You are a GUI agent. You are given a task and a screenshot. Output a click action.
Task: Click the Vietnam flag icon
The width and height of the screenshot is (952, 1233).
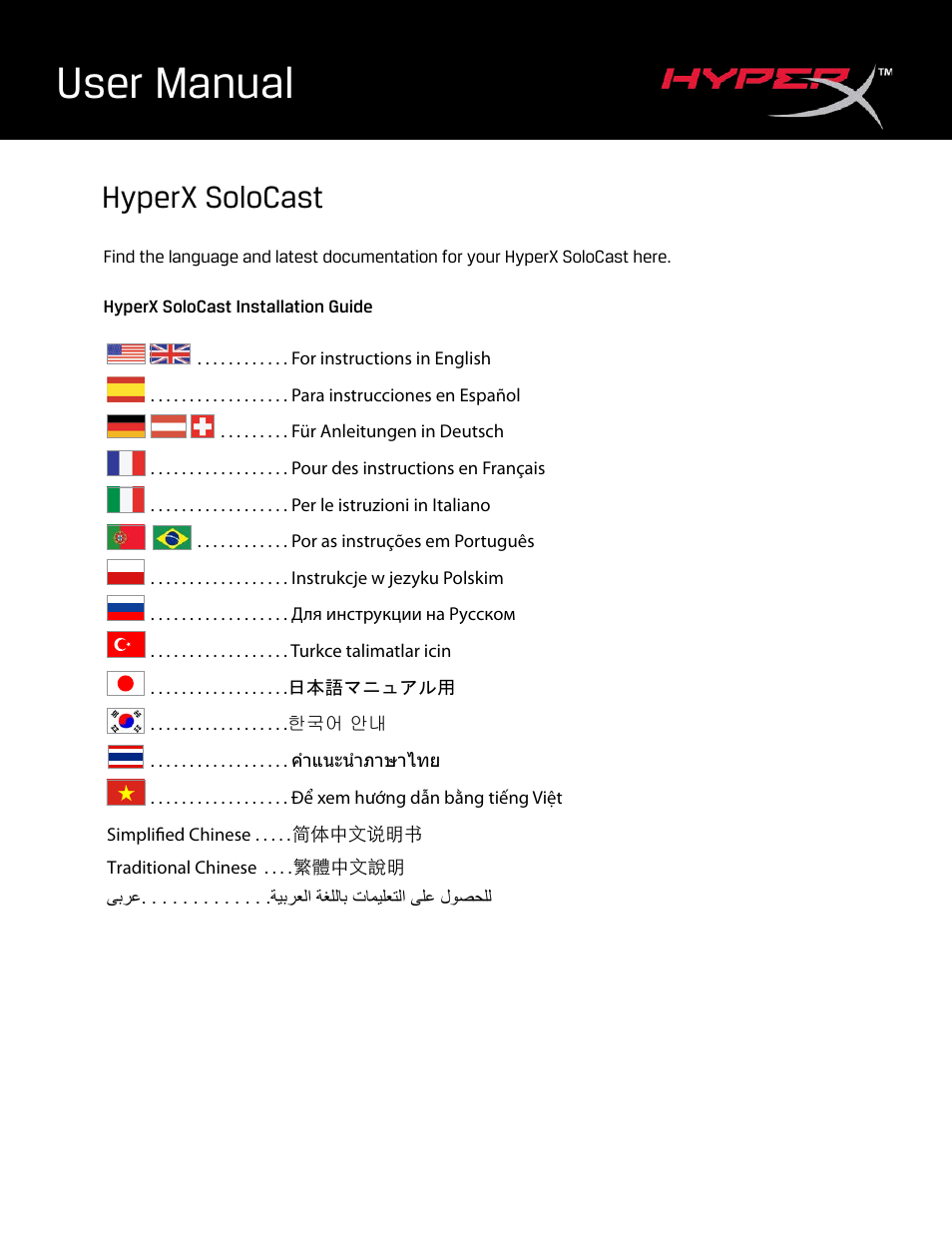coord(126,793)
